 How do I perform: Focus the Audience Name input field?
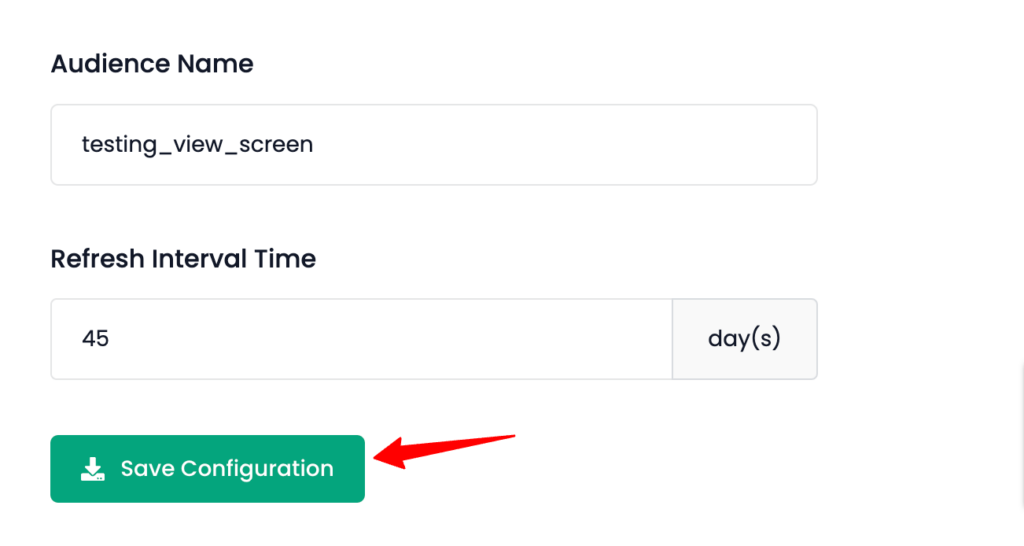tap(433, 145)
